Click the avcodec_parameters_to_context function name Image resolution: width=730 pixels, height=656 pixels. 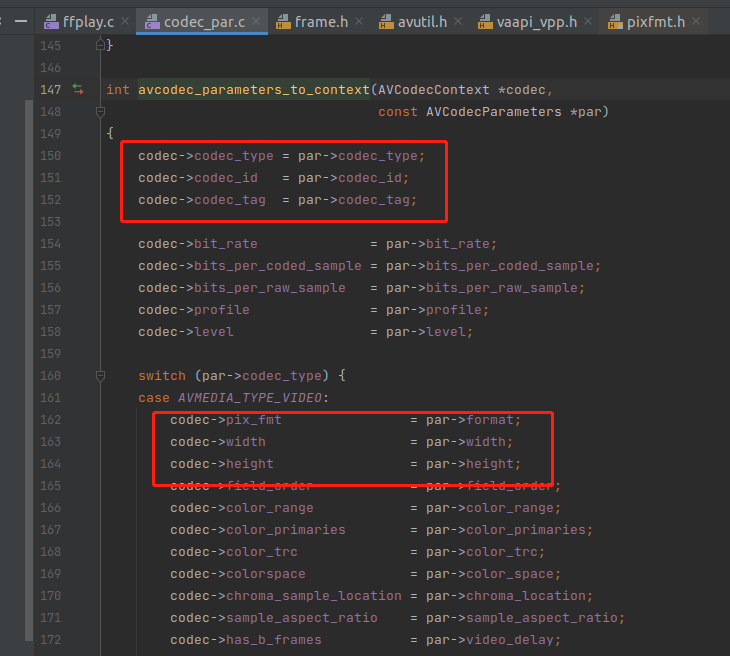(254, 89)
